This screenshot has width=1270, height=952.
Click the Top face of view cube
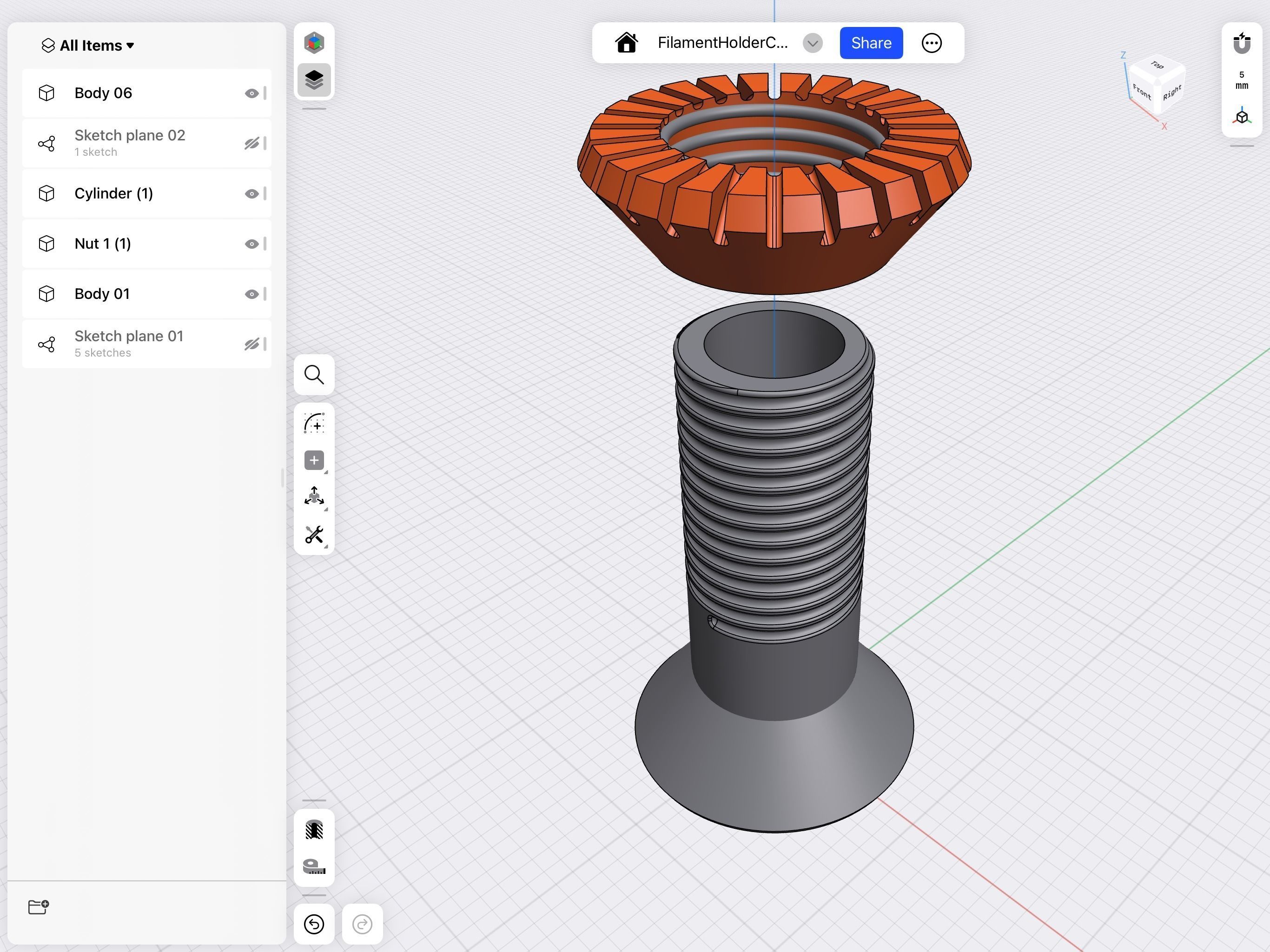[x=1157, y=66]
